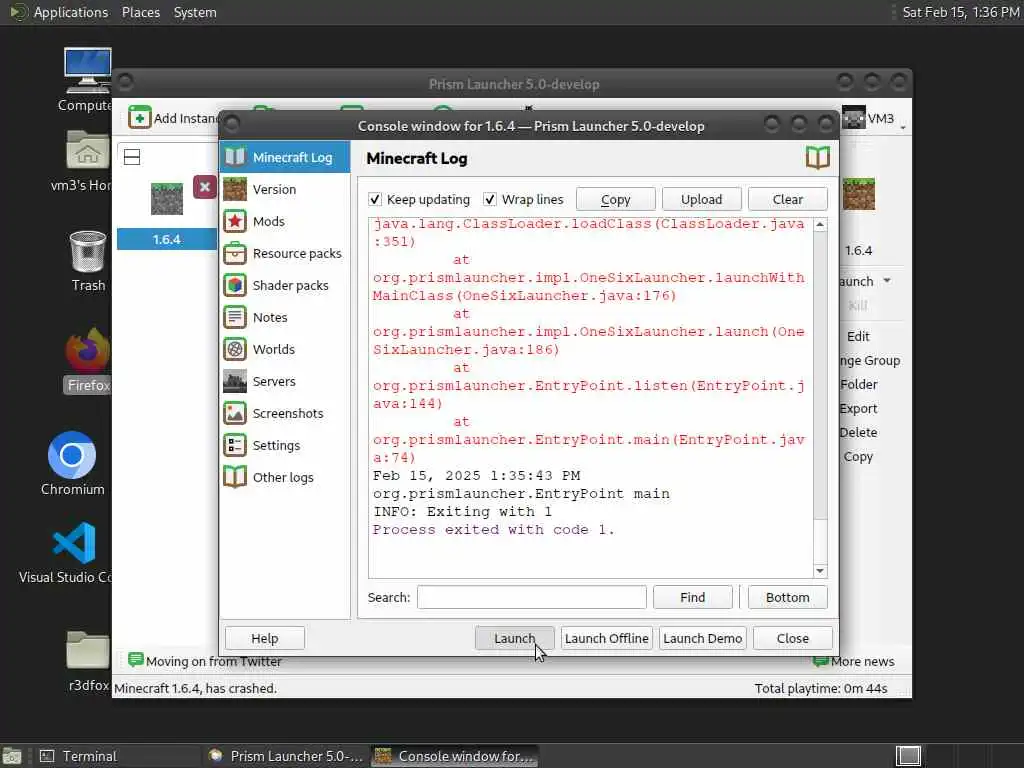Click the grass block instance icon in main window
This screenshot has height=768, width=1024.
click(x=167, y=199)
